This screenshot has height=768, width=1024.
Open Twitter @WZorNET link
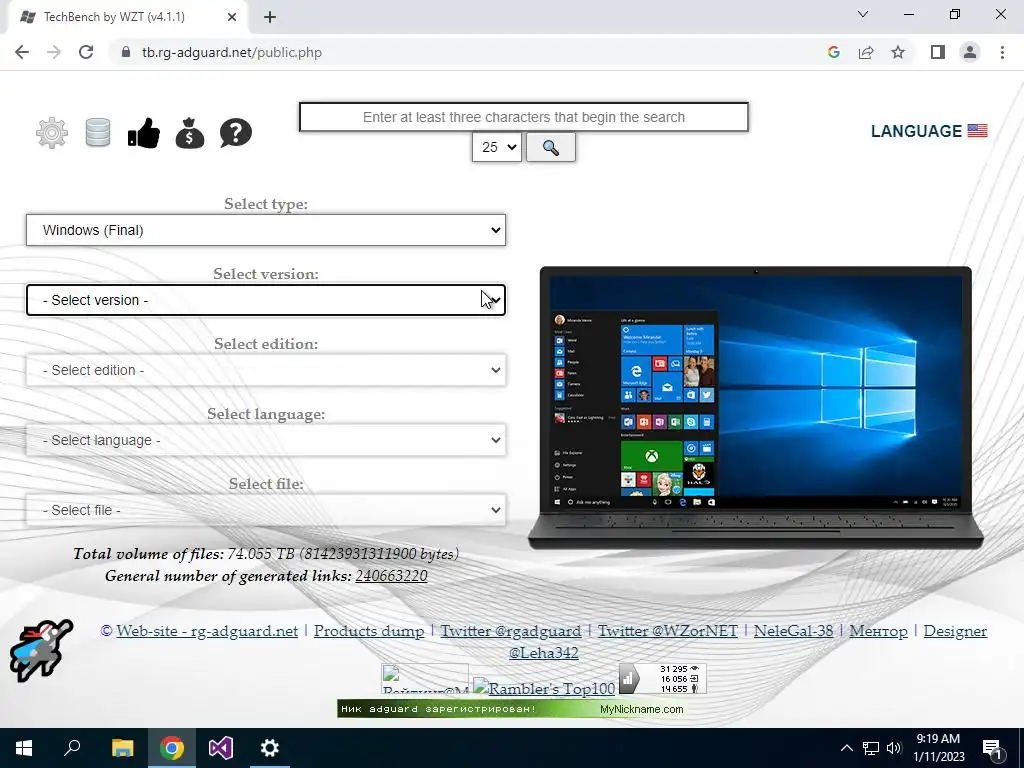click(x=667, y=631)
